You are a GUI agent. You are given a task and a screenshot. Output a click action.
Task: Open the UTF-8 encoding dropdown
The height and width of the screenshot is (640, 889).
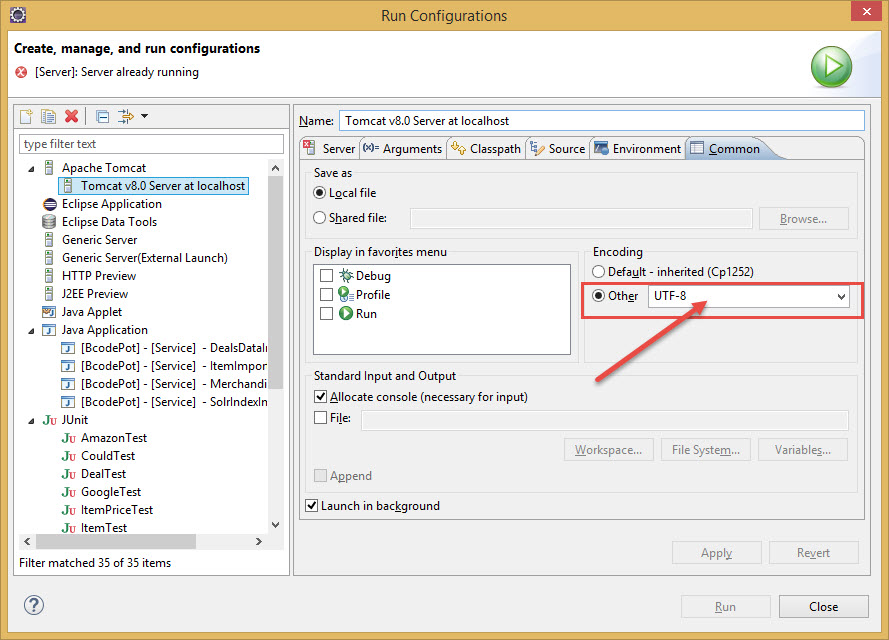(841, 296)
